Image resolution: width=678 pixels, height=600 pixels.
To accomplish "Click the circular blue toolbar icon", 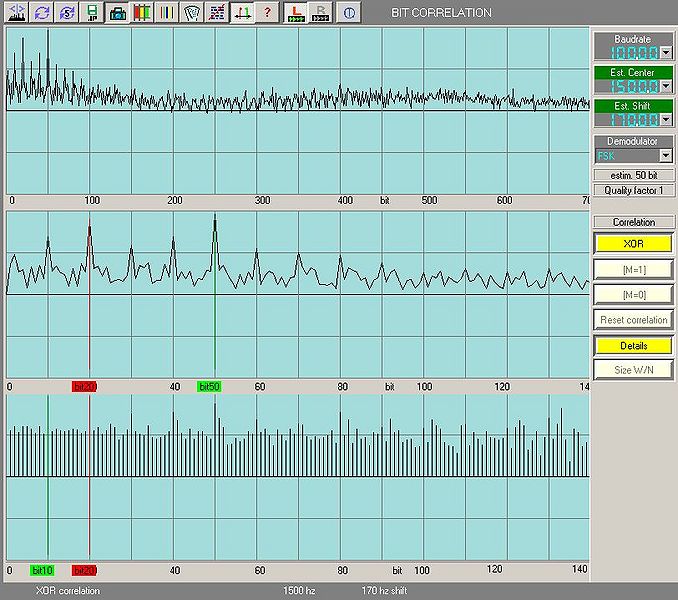I will [x=349, y=12].
